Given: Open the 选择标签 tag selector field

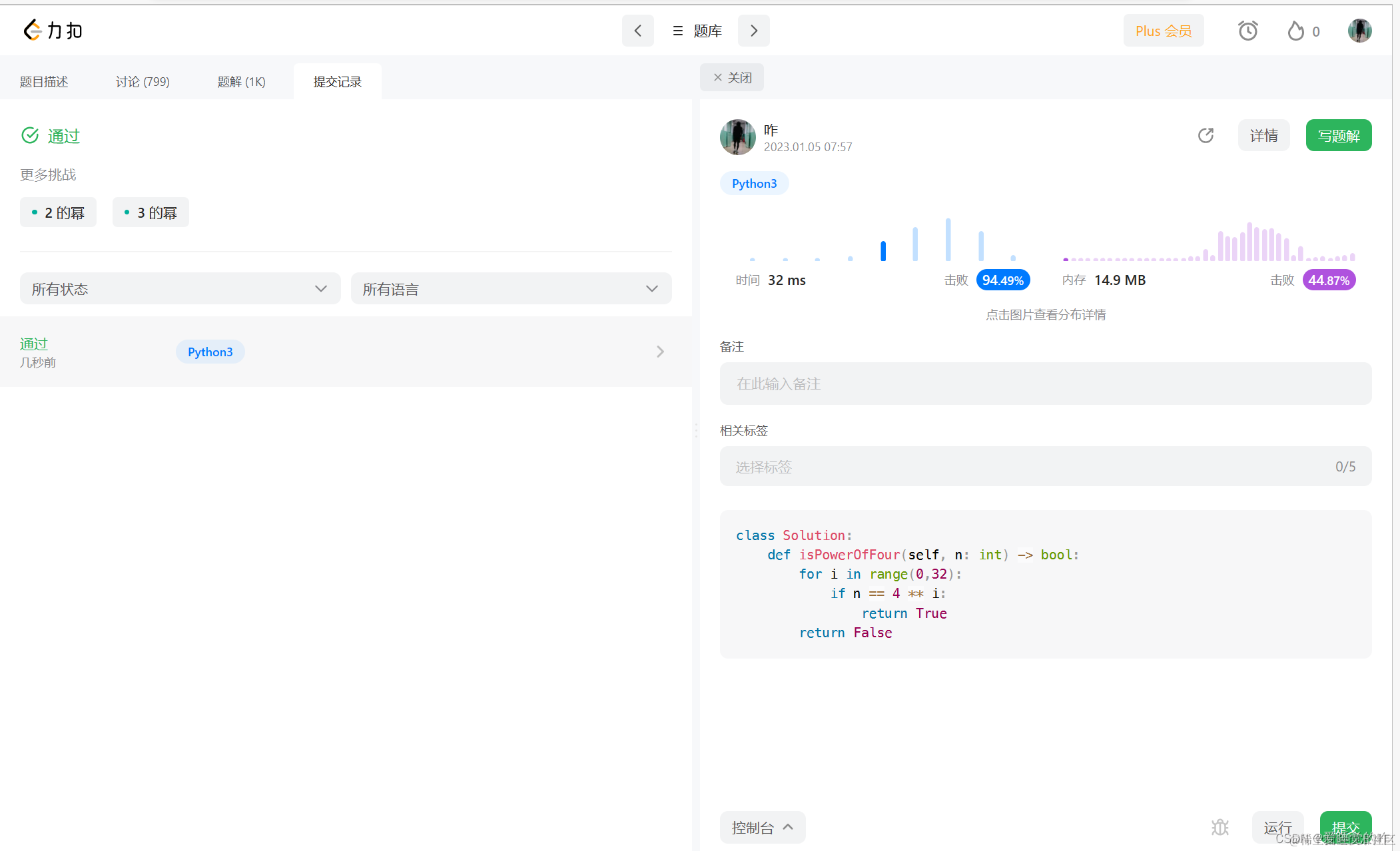Looking at the screenshot, I should pos(1045,466).
